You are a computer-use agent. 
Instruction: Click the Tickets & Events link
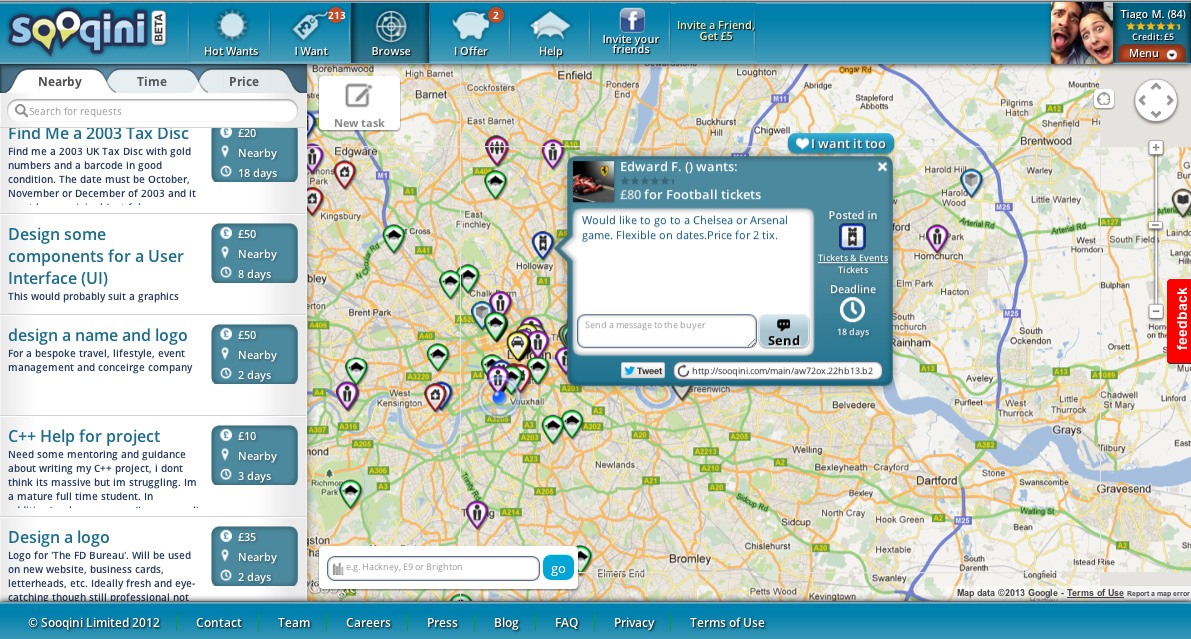point(852,258)
